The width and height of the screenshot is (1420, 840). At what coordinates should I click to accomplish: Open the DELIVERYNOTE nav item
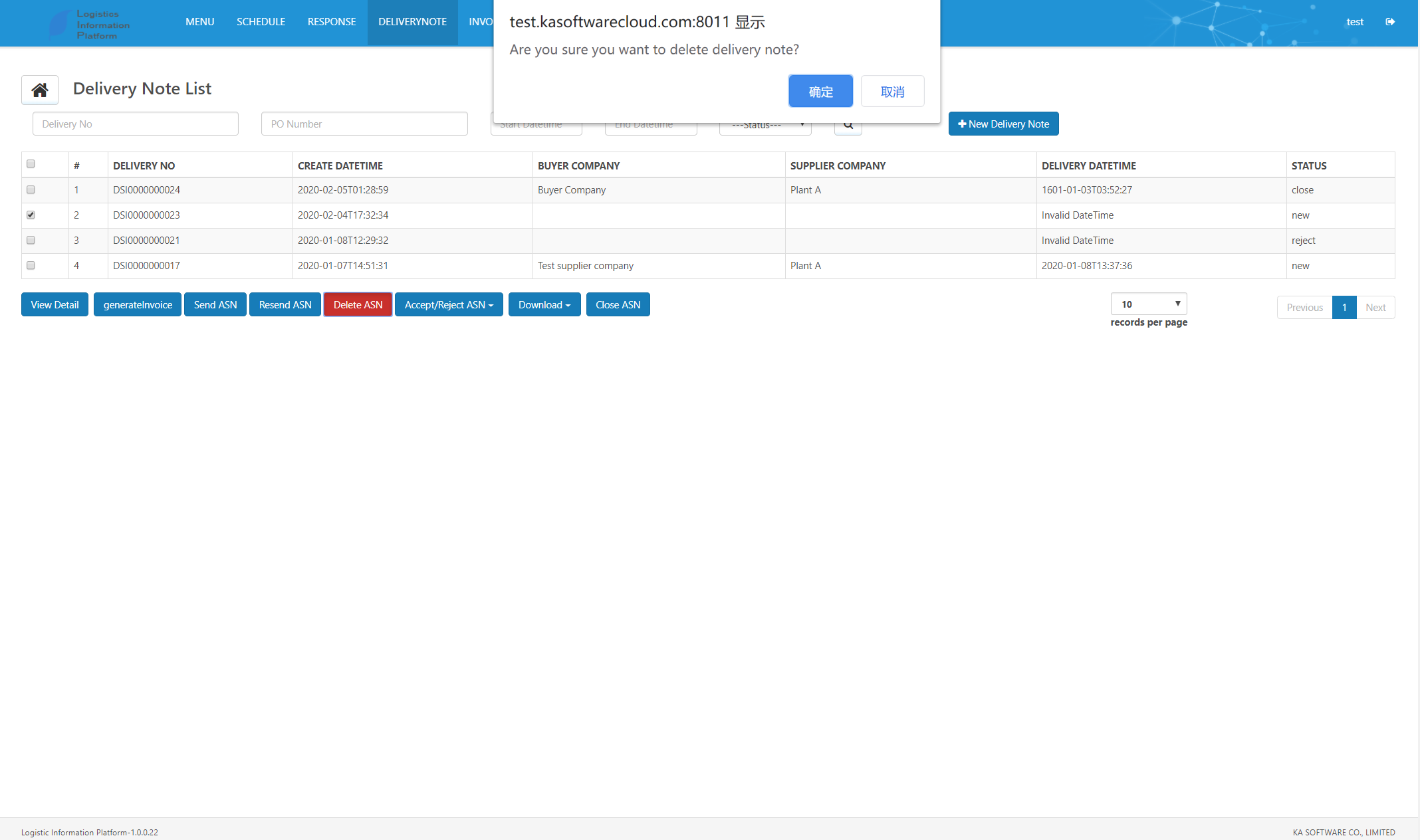[412, 22]
